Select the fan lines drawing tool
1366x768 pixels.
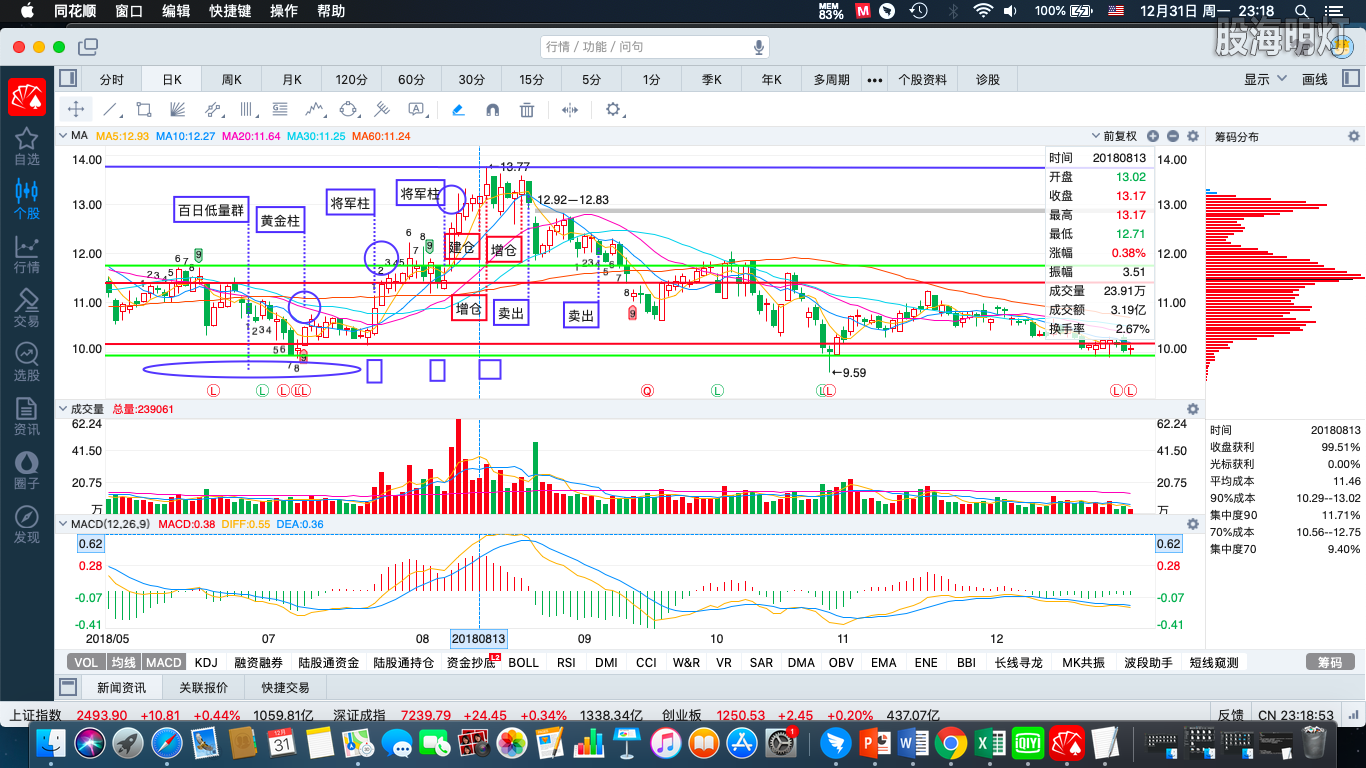coord(177,110)
